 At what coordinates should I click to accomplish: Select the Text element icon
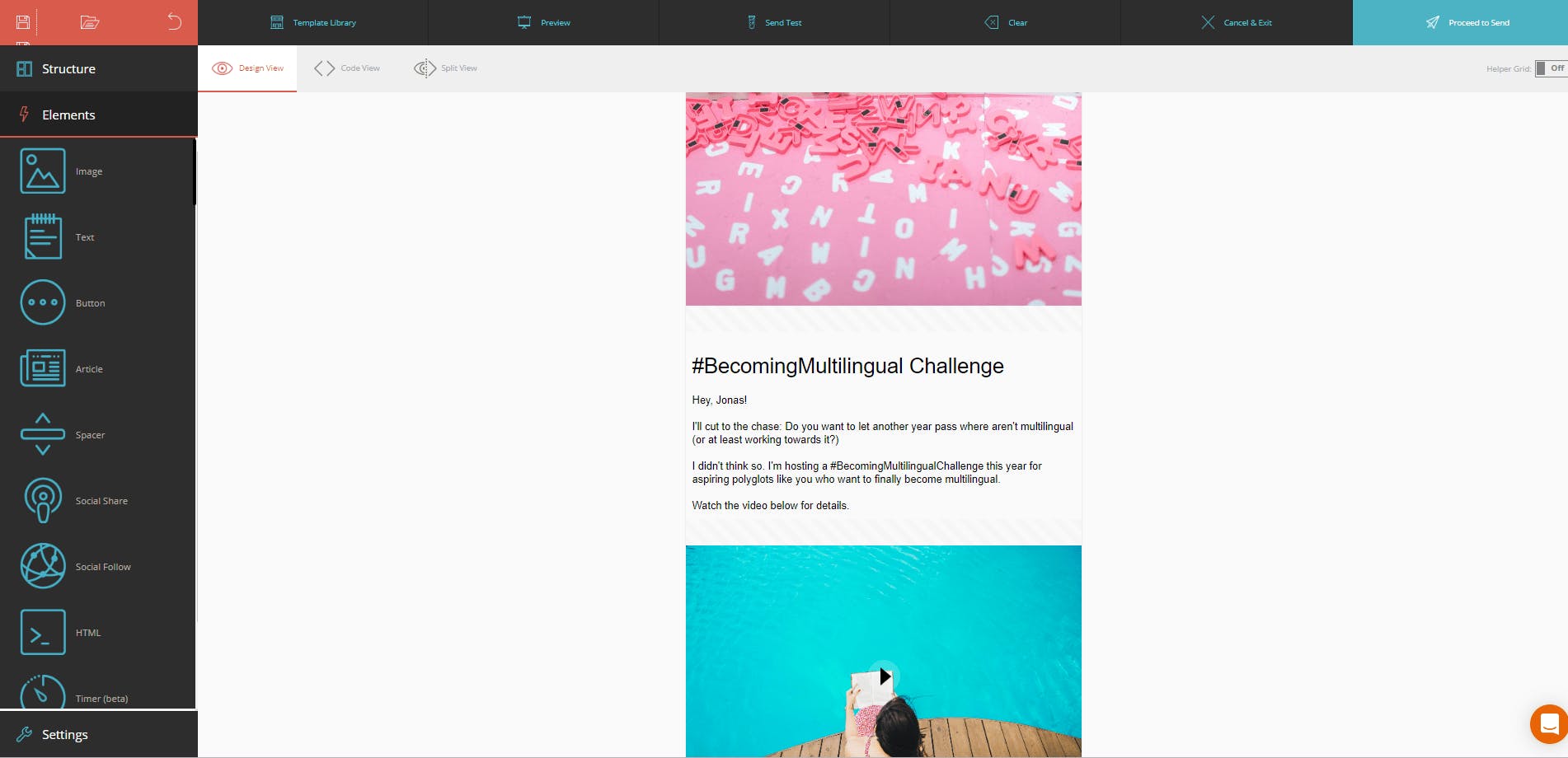pyautogui.click(x=43, y=236)
